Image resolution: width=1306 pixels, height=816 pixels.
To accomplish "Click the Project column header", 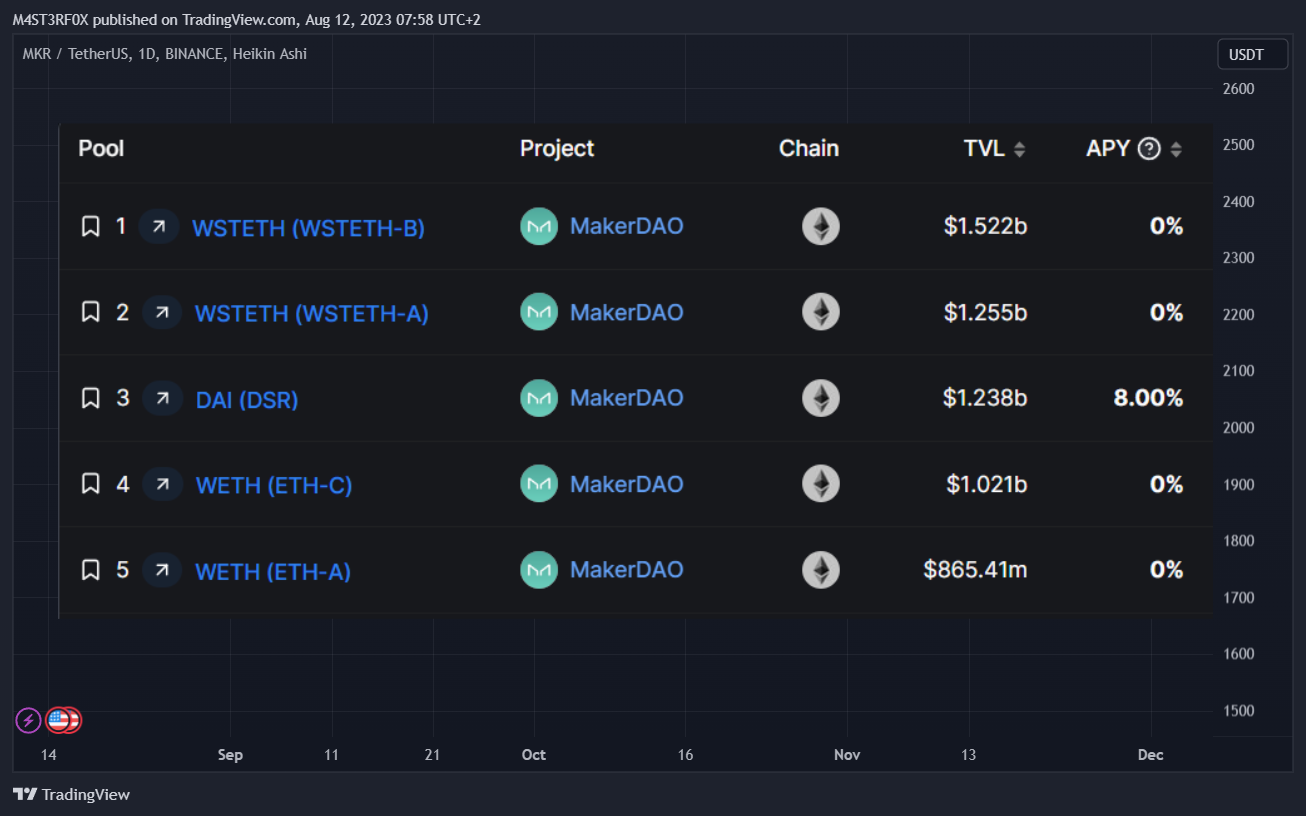I will click(557, 149).
